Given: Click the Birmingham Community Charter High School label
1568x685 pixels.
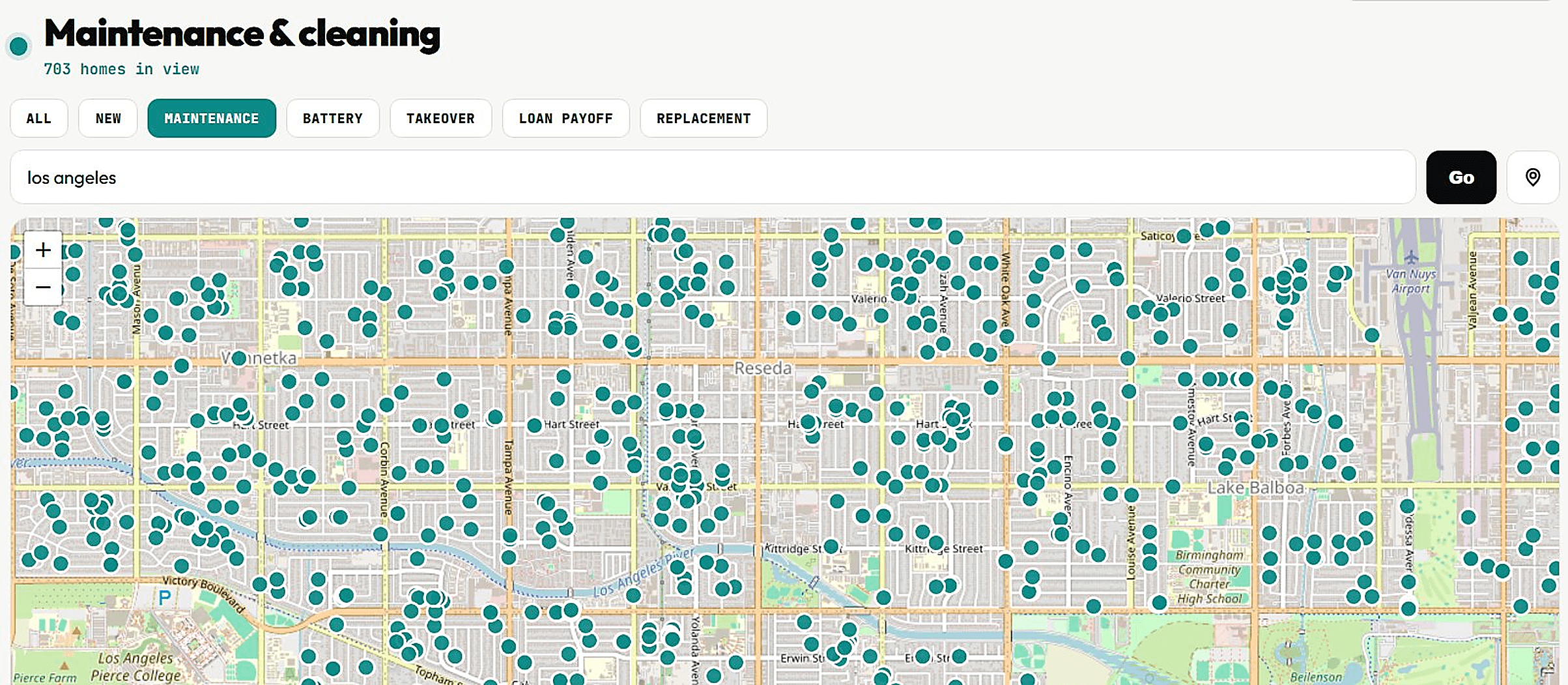Looking at the screenshot, I should pyautogui.click(x=1210, y=577).
